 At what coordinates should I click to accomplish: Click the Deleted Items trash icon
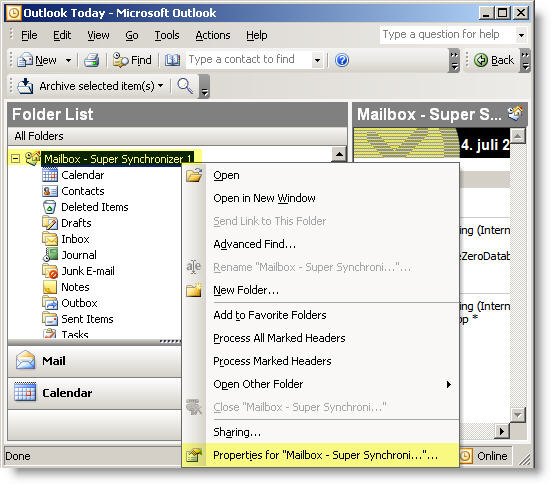pos(50,207)
